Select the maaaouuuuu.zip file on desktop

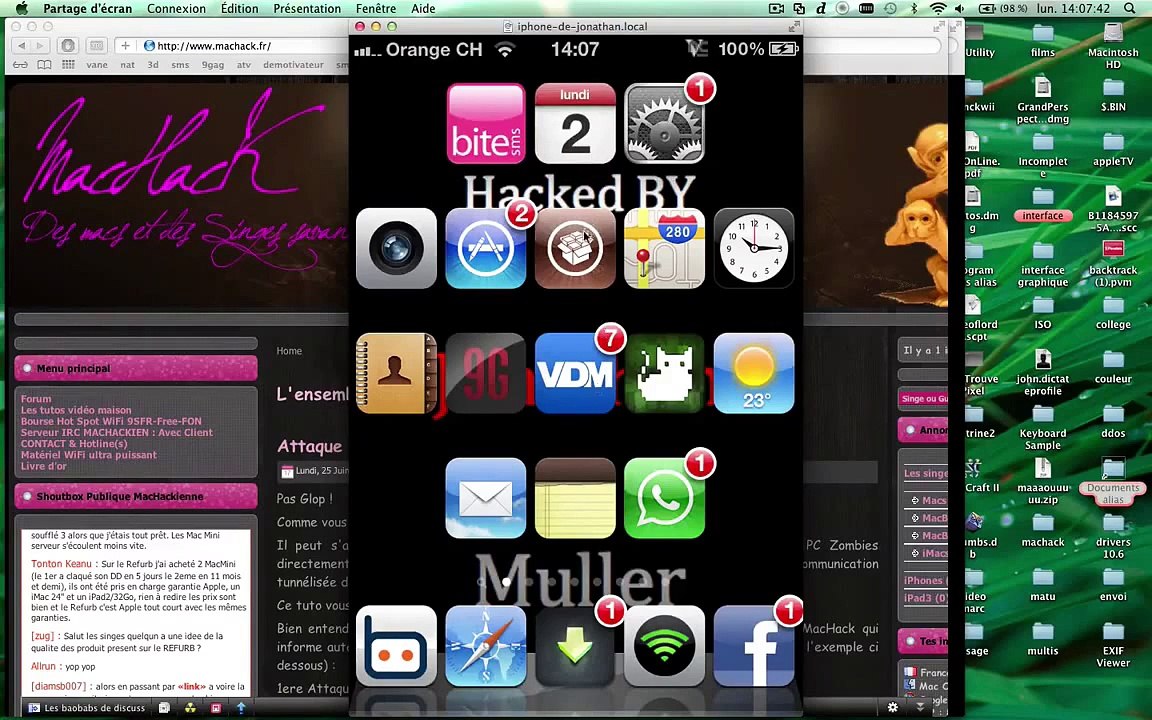tap(1043, 481)
